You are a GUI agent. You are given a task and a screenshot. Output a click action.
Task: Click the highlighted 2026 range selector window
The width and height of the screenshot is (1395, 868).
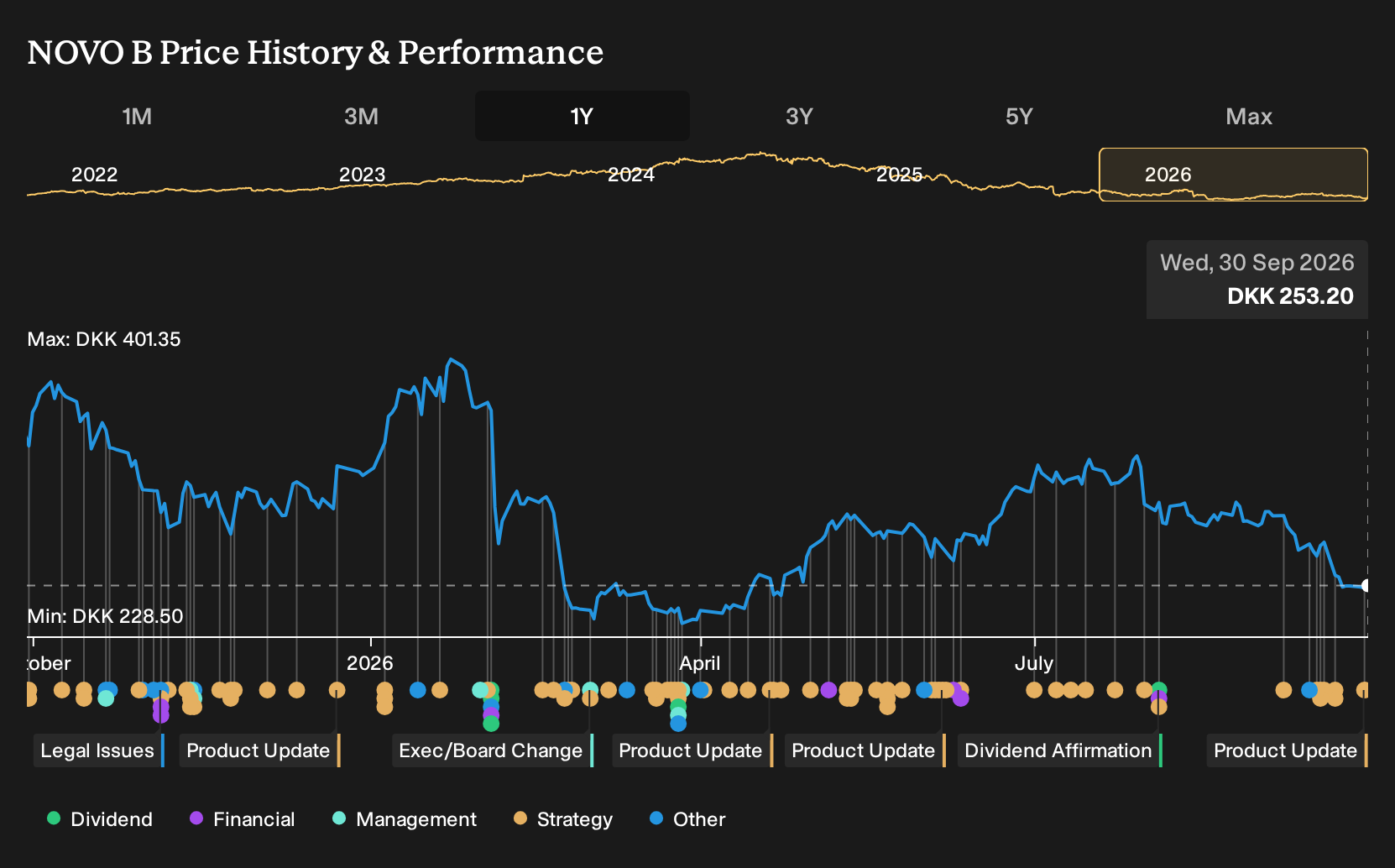tap(1234, 175)
